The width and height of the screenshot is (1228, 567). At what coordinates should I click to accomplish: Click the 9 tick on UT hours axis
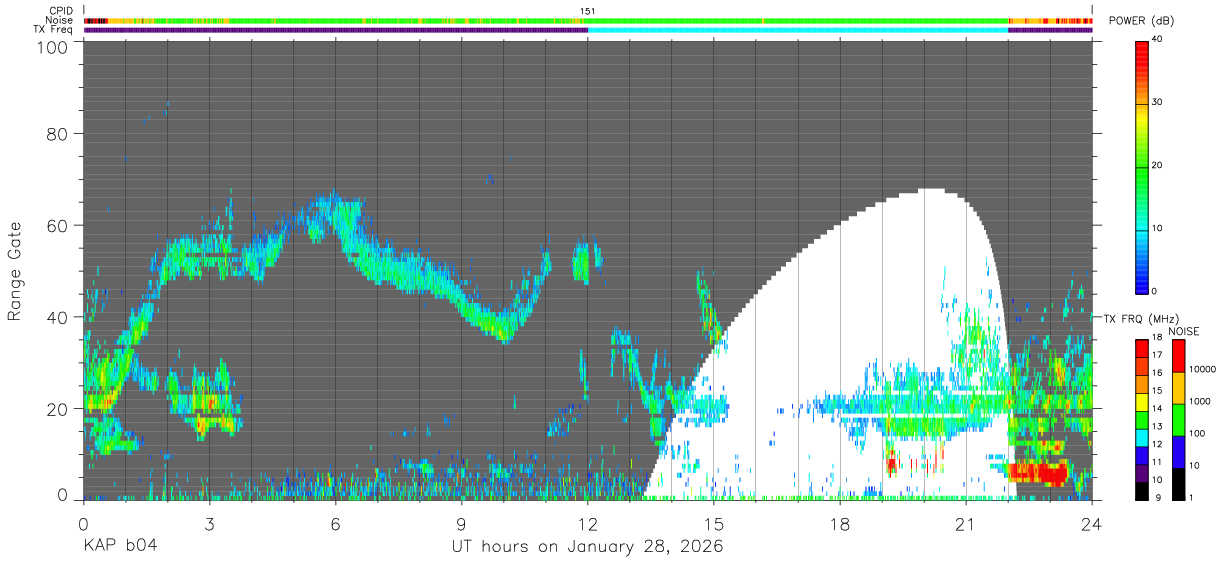point(461,523)
